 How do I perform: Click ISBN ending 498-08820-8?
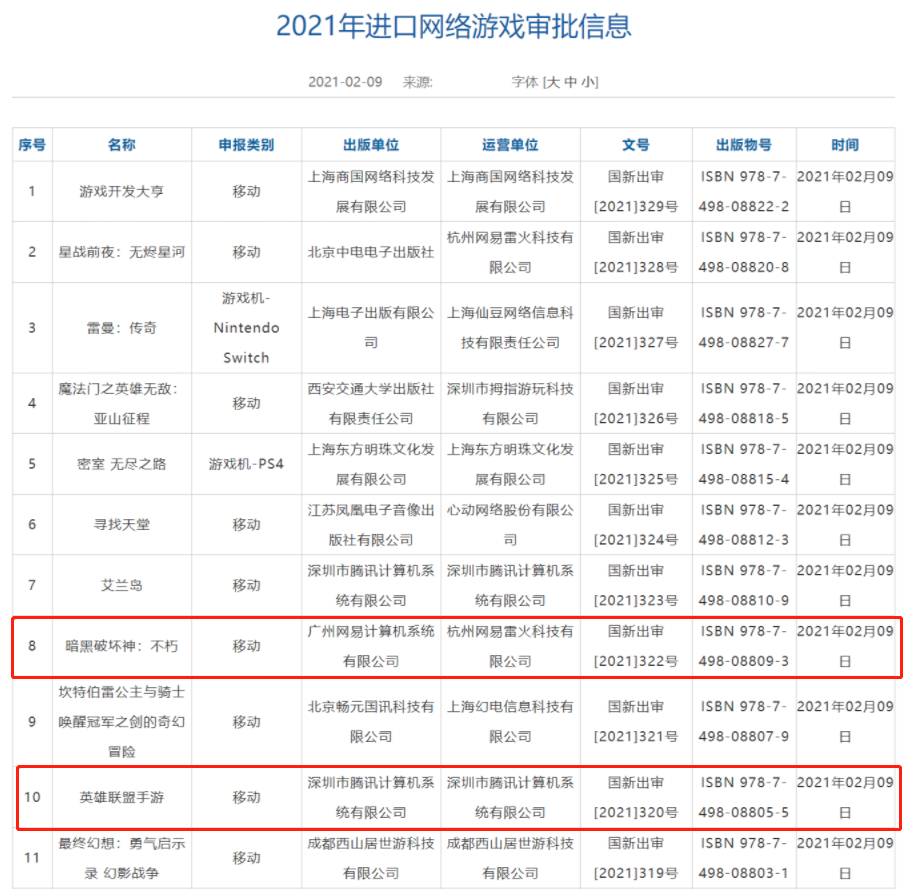[x=744, y=267]
